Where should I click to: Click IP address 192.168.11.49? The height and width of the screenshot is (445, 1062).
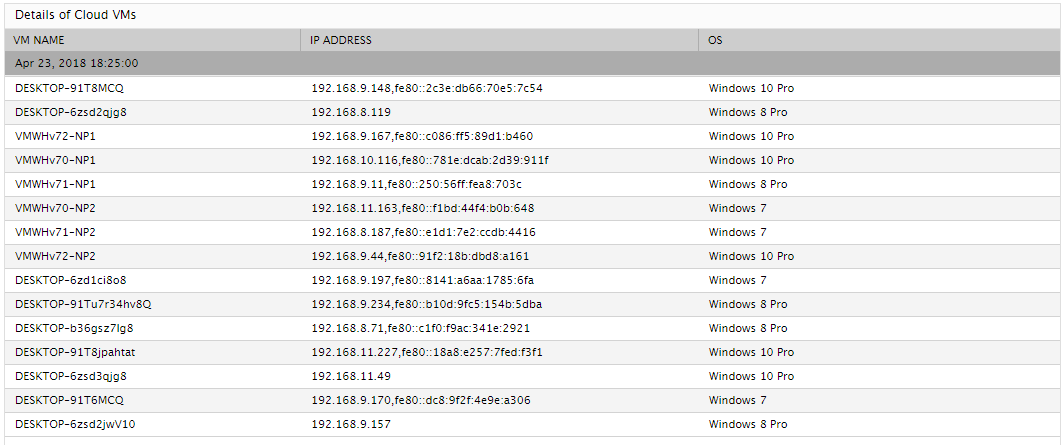[x=351, y=376]
